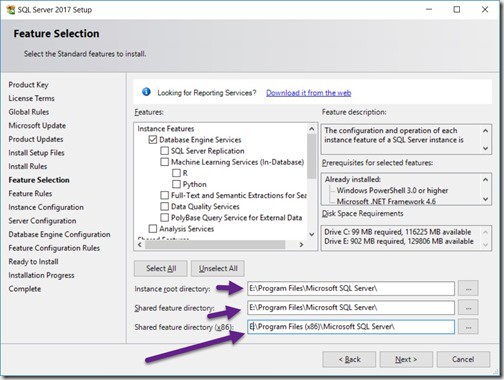Browse for the Shared feature directory
504x380 pixels.
click(x=468, y=307)
